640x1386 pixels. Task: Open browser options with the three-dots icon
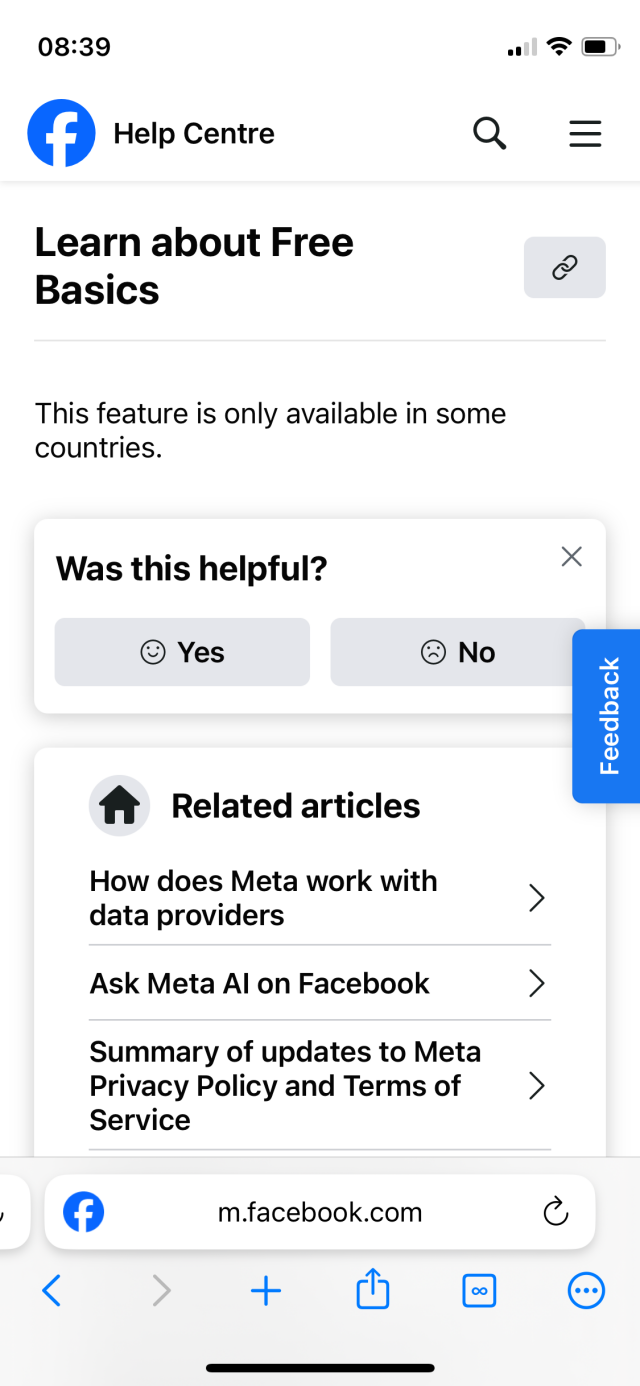[586, 1290]
